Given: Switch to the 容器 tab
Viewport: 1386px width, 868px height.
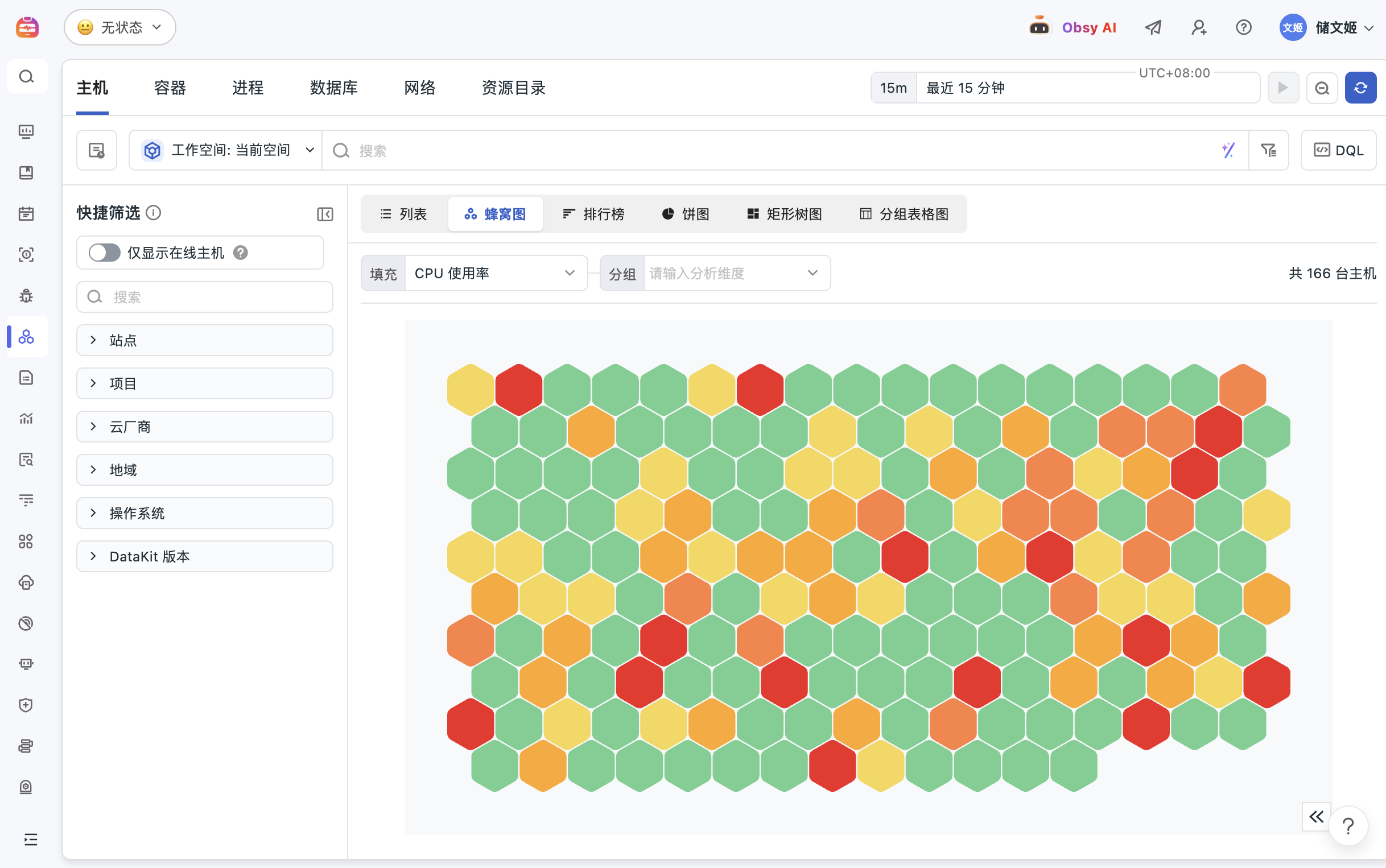Looking at the screenshot, I should click(170, 88).
